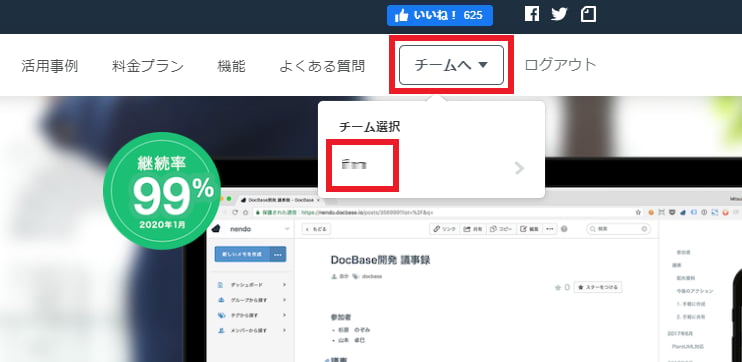This screenshot has width=742, height=362.
Task: Expand the チームへ dropdown button
Action: point(451,65)
